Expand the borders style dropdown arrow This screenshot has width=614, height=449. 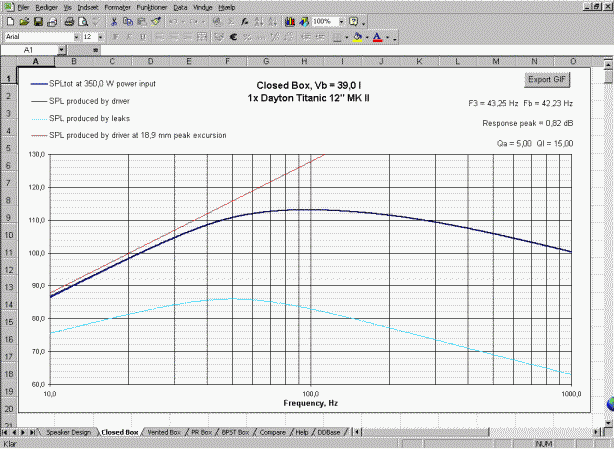tap(347, 38)
